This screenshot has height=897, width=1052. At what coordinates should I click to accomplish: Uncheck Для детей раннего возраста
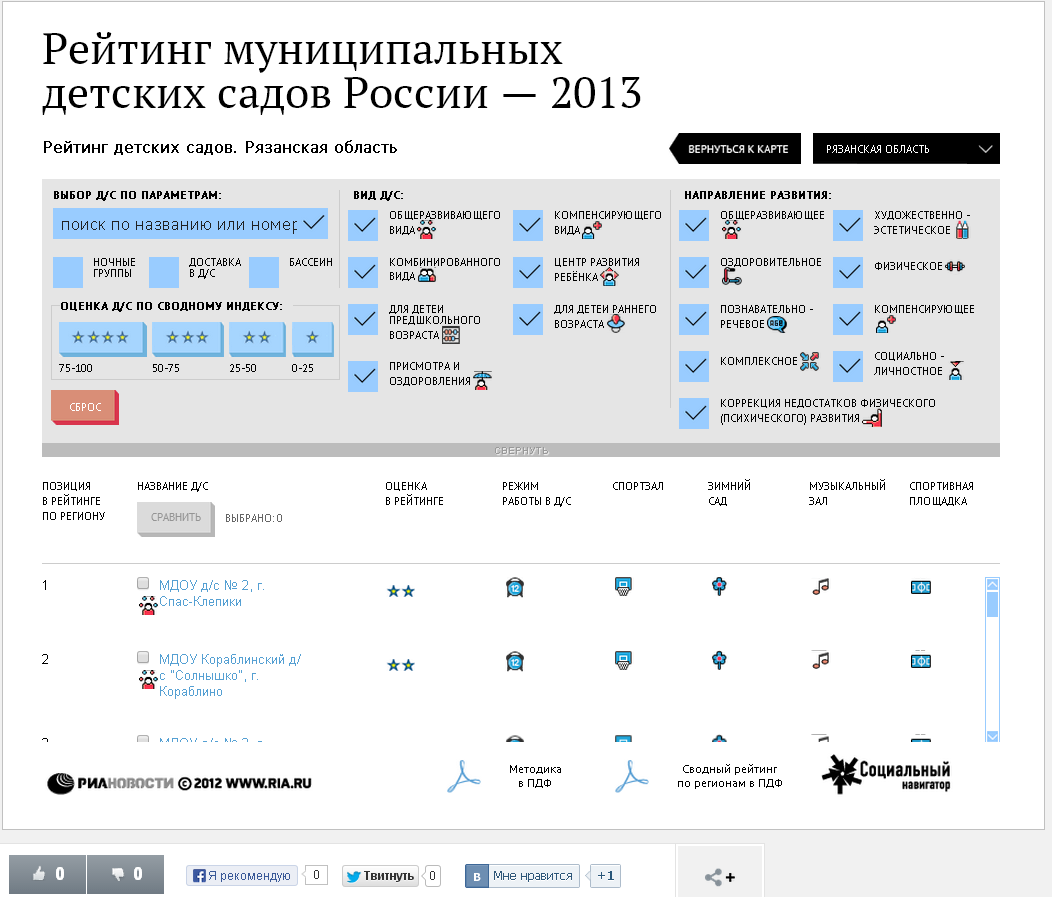(528, 319)
